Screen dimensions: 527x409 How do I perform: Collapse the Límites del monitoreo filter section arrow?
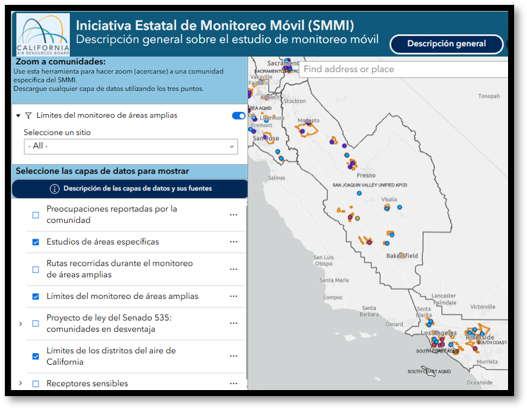point(18,116)
